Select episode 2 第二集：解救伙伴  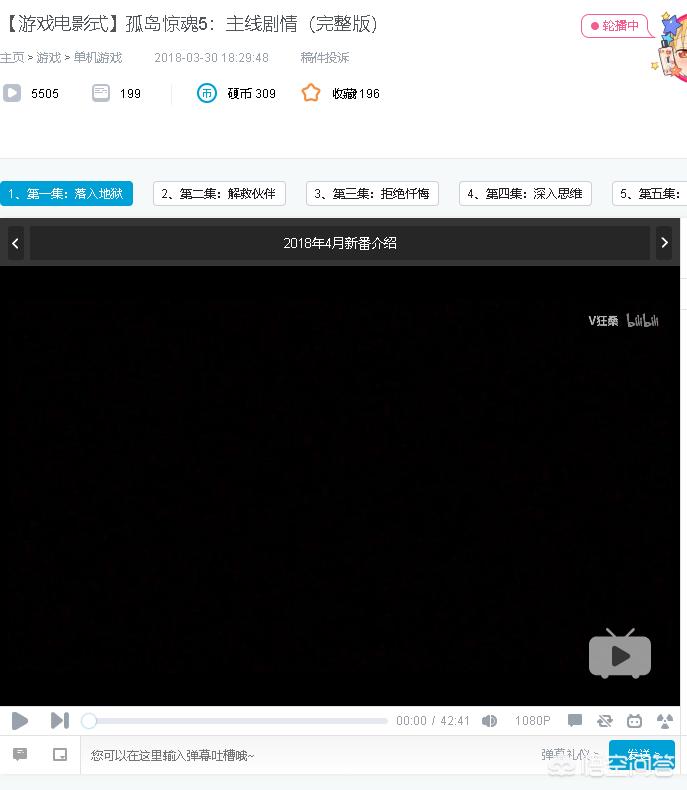tap(219, 193)
